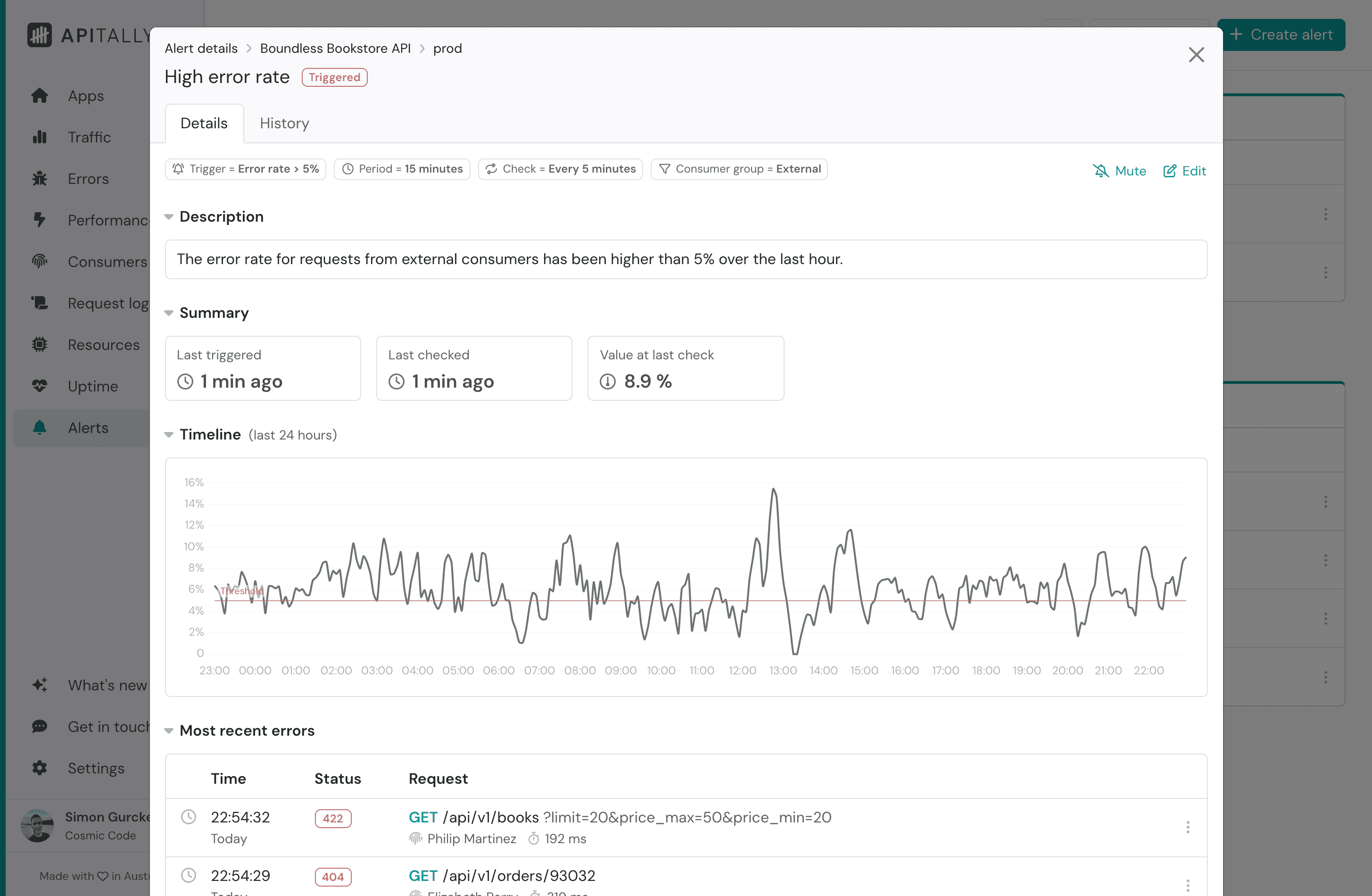The height and width of the screenshot is (896, 1372).
Task: Collapse the Timeline section
Action: (168, 434)
